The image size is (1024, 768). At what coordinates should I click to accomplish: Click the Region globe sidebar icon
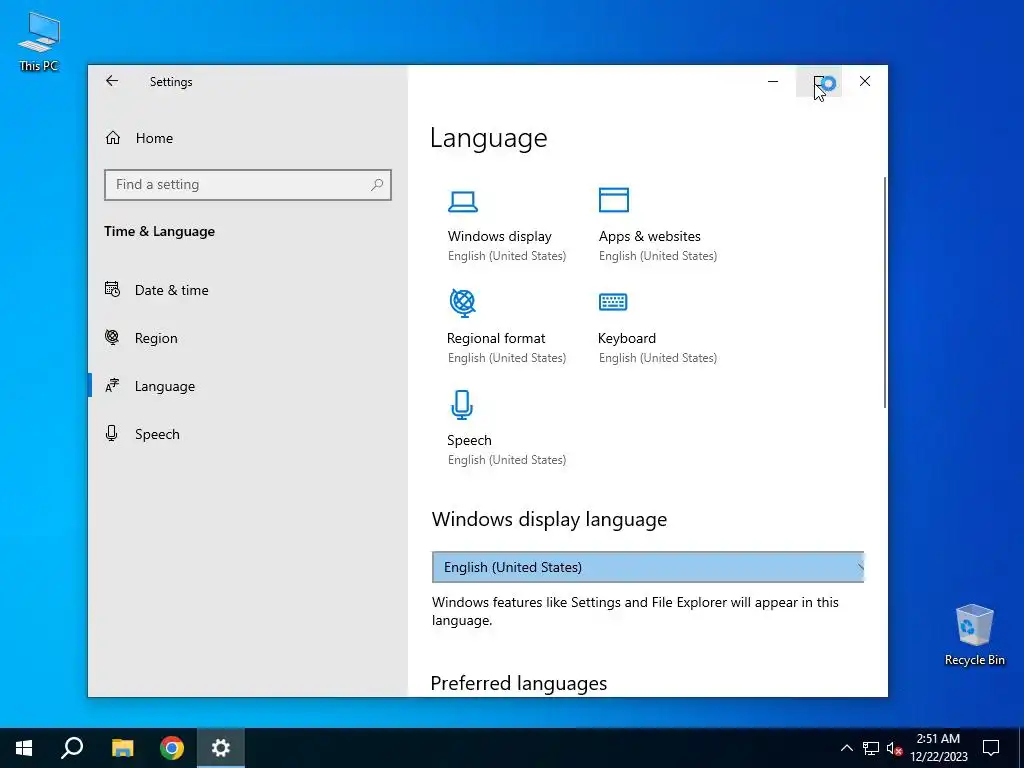112,337
